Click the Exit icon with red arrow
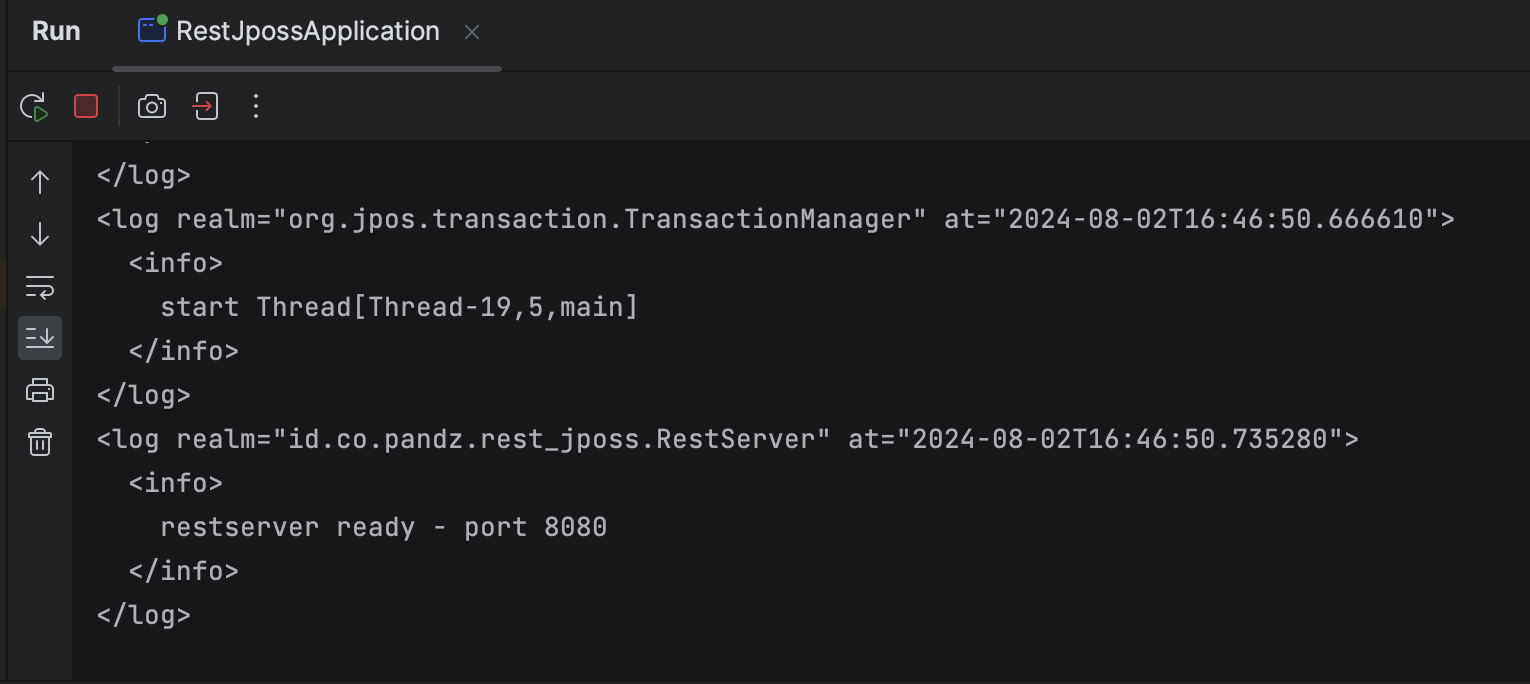1530x684 pixels. [x=205, y=106]
